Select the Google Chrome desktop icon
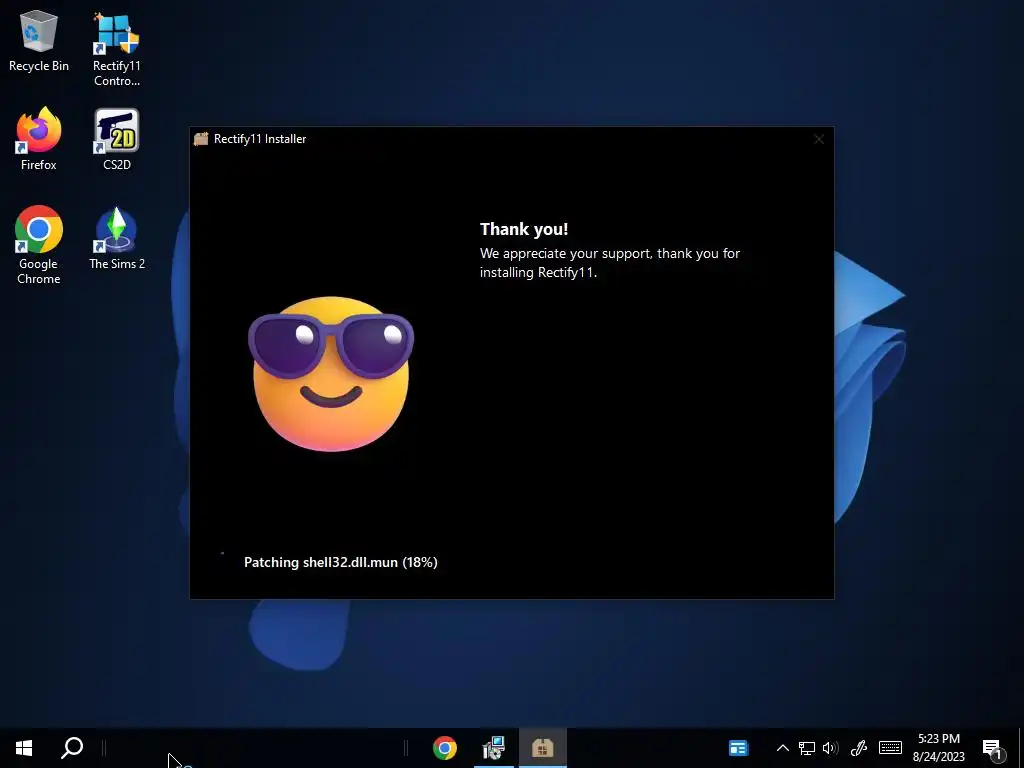This screenshot has width=1024, height=768. [x=39, y=245]
